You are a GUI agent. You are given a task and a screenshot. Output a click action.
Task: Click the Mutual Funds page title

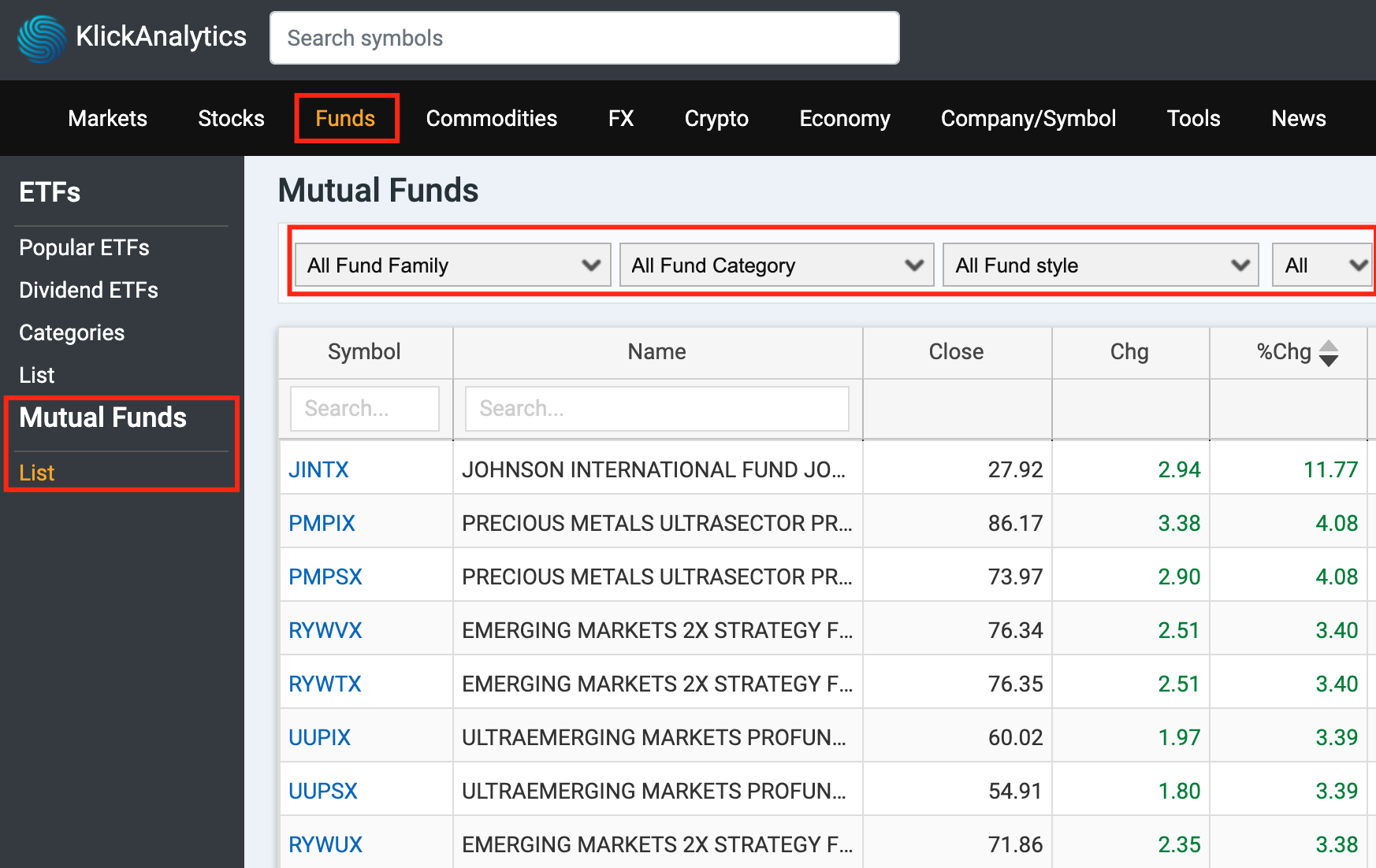click(x=378, y=191)
